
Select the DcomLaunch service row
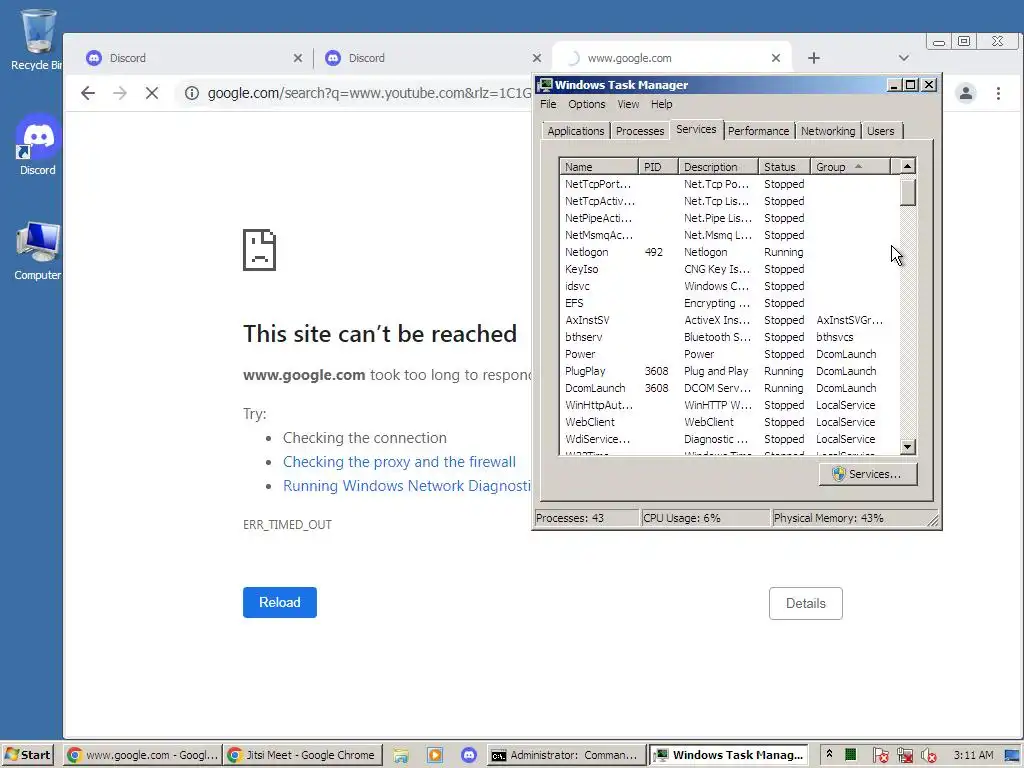tap(729, 388)
